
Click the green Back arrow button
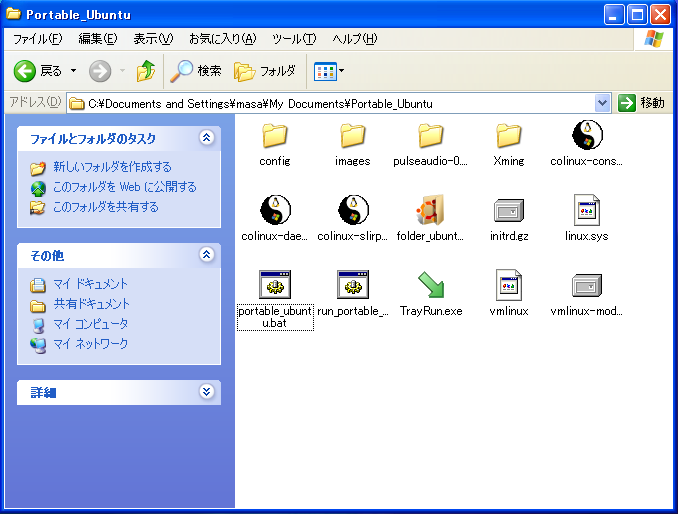(x=25, y=71)
